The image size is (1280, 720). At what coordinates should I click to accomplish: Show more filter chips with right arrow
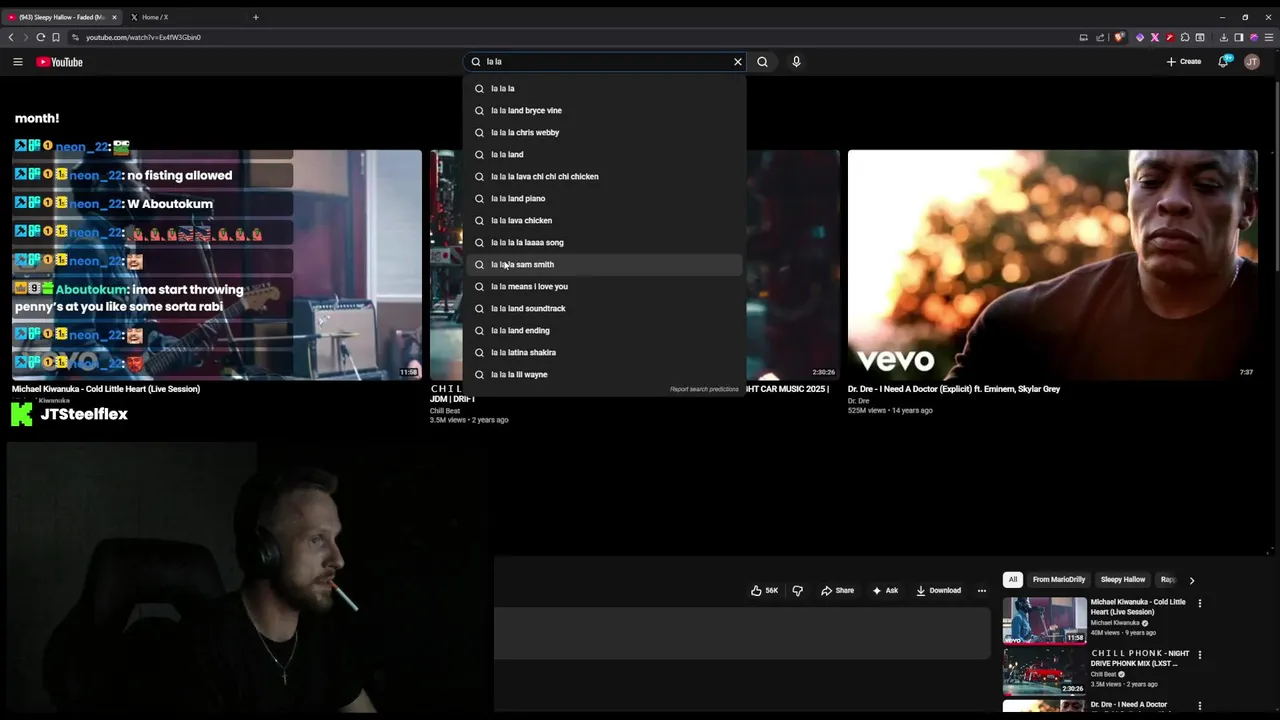(x=1191, y=580)
